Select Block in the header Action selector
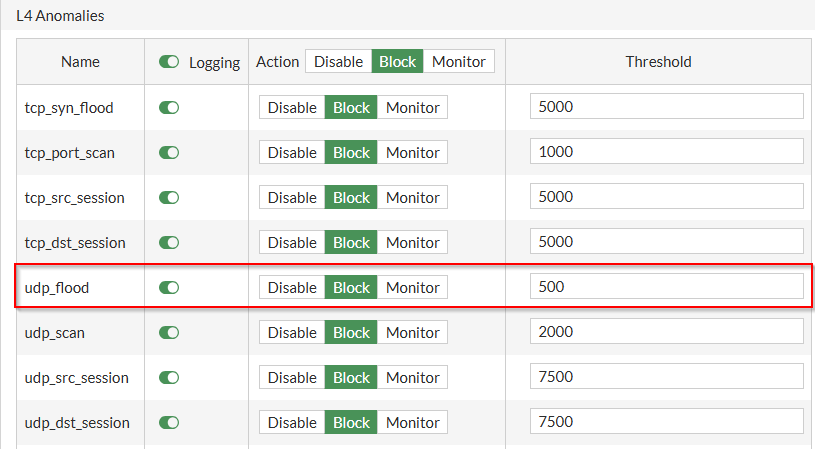This screenshot has height=449, width=815. pos(397,62)
